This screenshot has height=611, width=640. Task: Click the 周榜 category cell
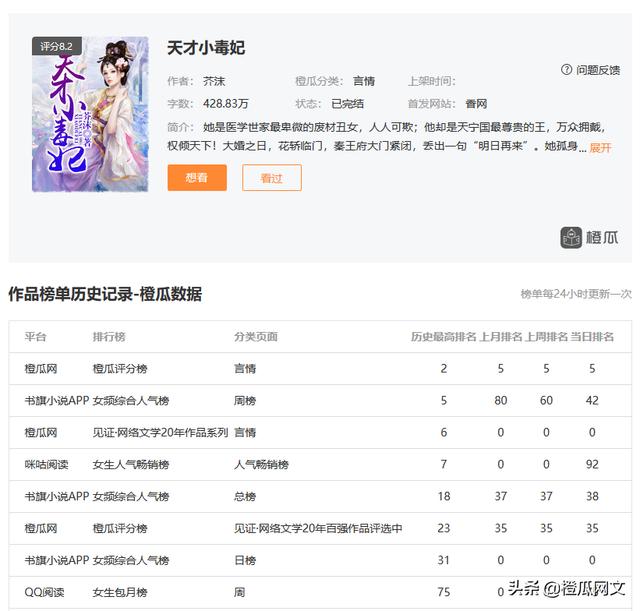(245, 400)
